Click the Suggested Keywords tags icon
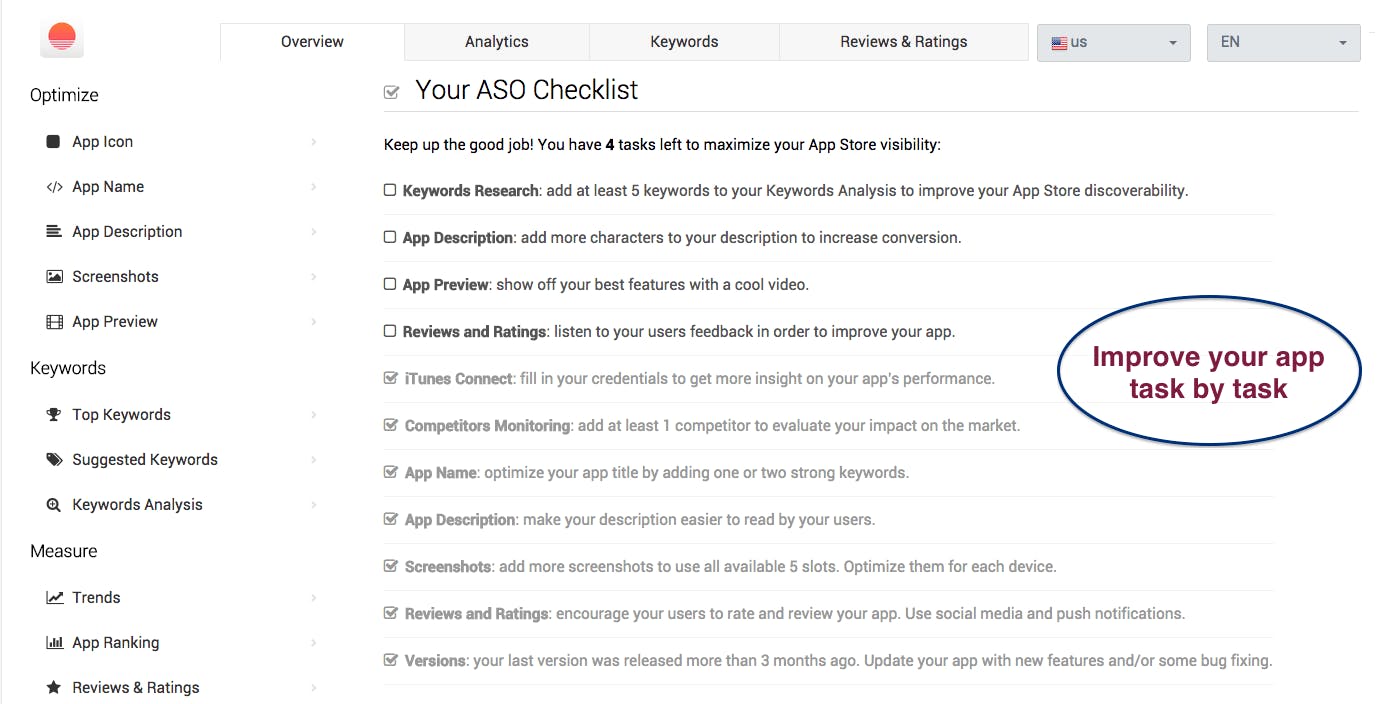Viewport: 1382px width, 704px height. tap(54, 460)
